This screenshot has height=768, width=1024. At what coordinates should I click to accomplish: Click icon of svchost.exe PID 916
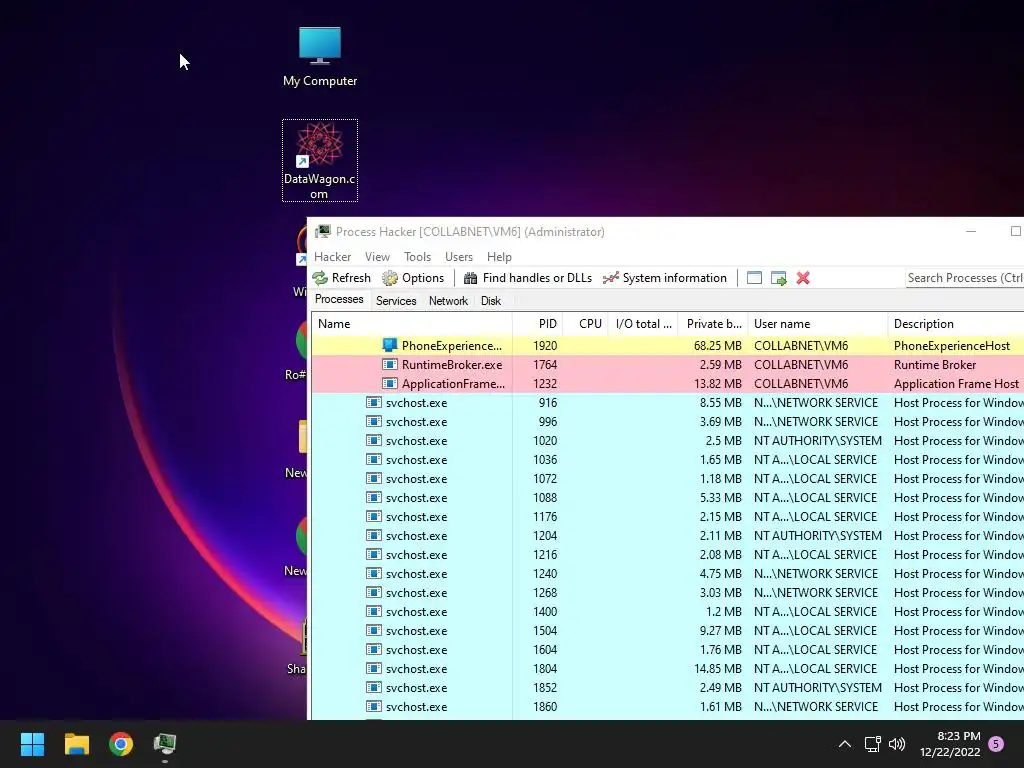(x=374, y=402)
